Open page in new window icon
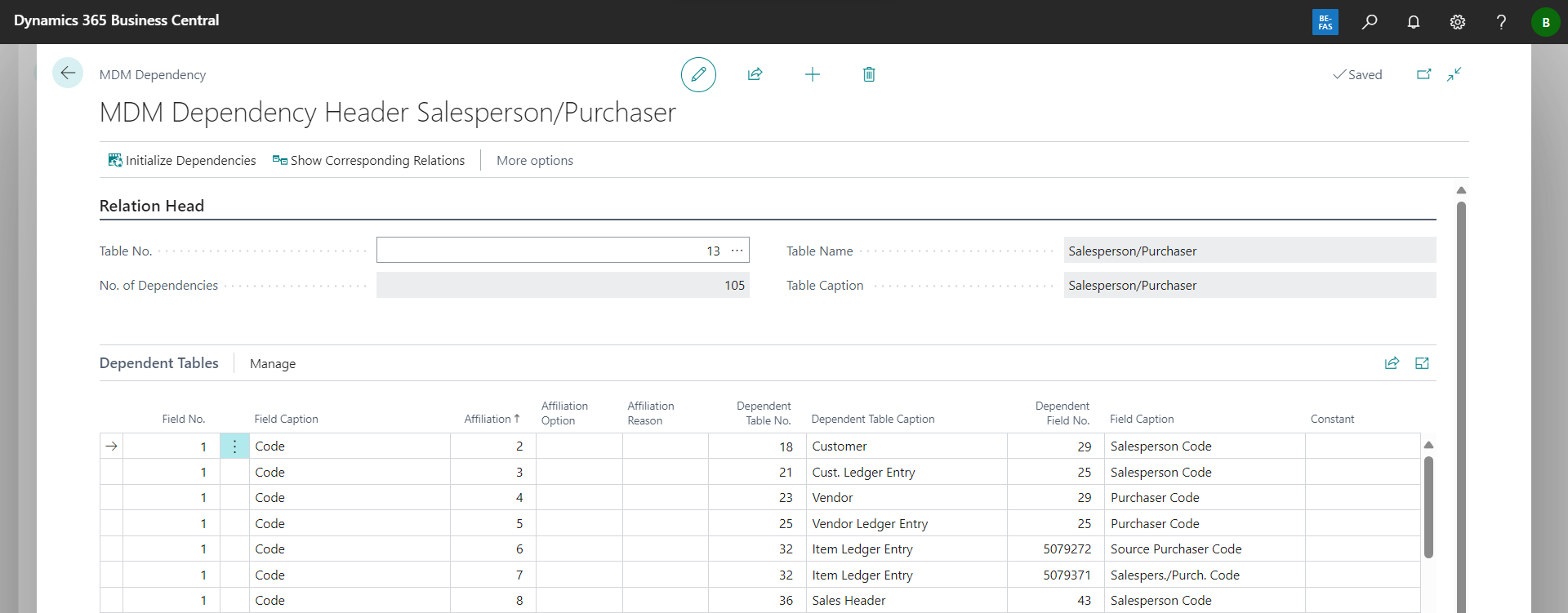Screen dimensions: 1568x613 pos(1423,74)
